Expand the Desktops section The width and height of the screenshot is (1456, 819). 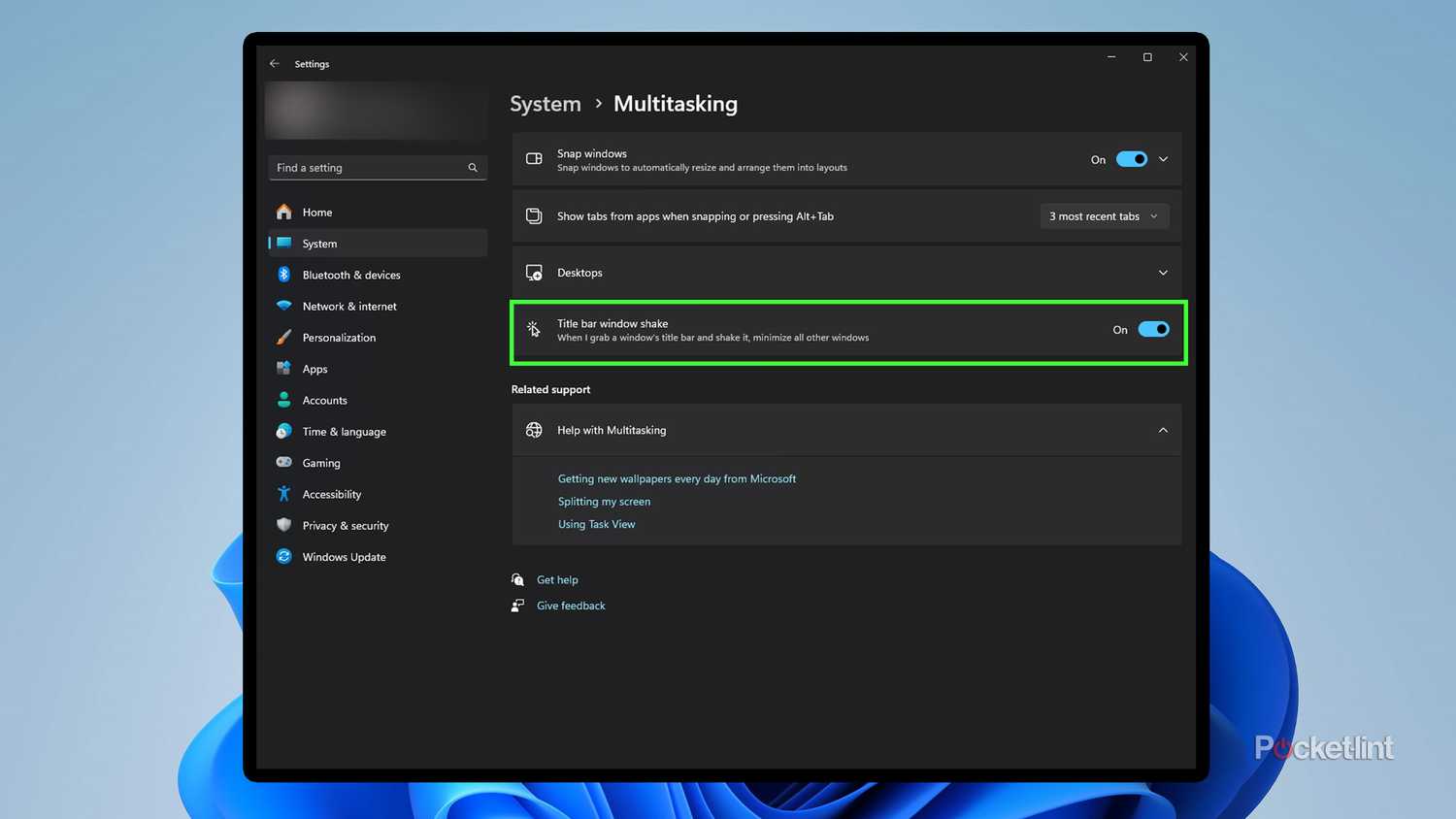1162,273
